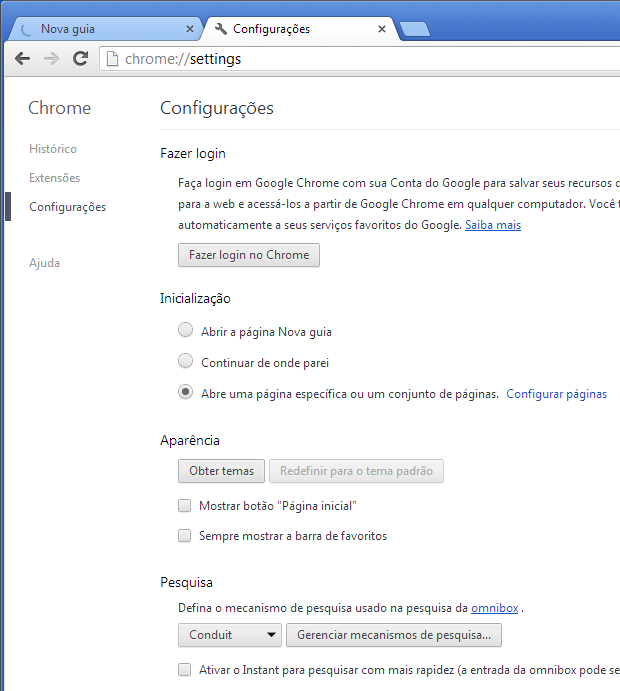620x691 pixels.
Task: Close the Configurações tab
Action: (x=382, y=29)
